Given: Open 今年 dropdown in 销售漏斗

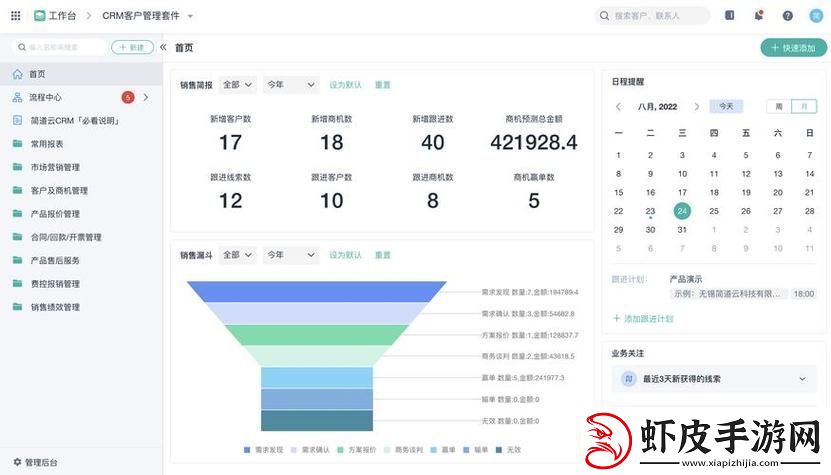Looking at the screenshot, I should pyautogui.click(x=291, y=255).
